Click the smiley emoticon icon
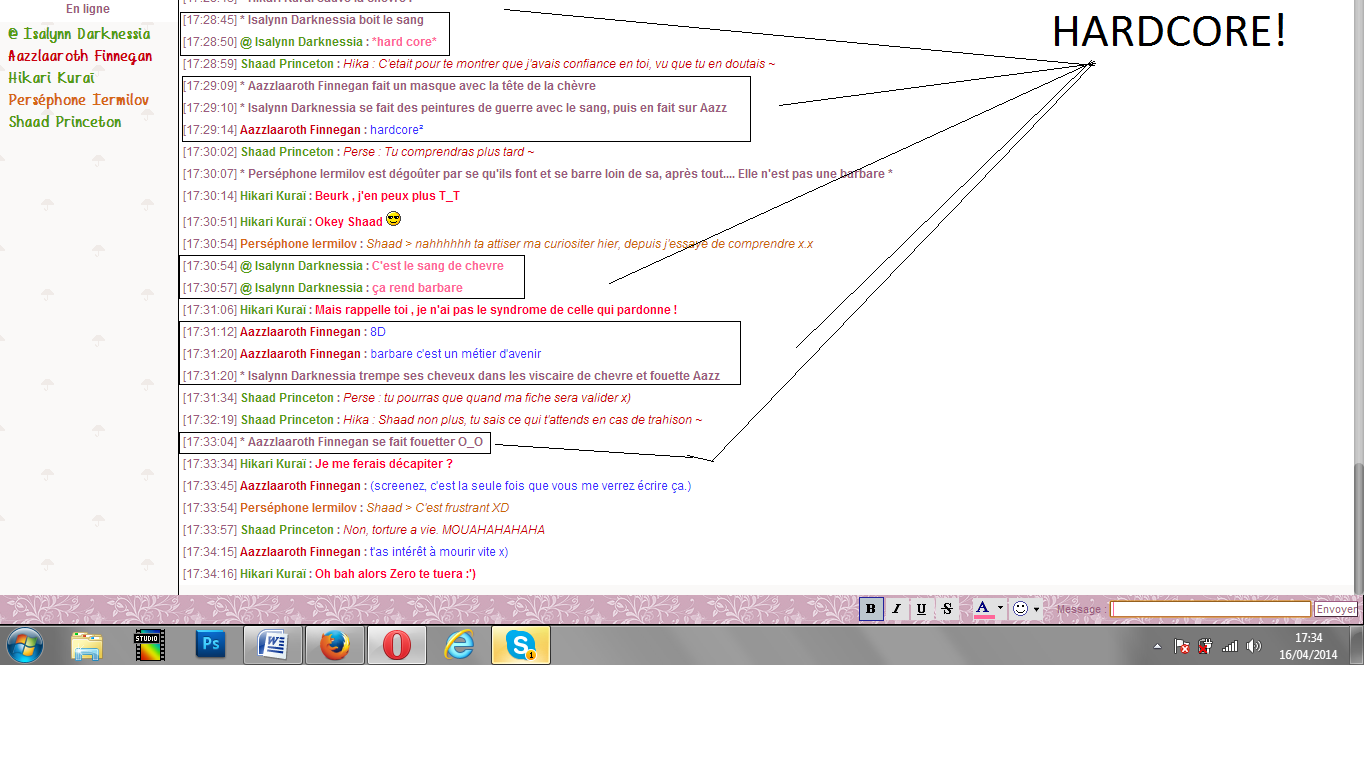Image resolution: width=1366 pixels, height=768 pixels. (1020, 609)
